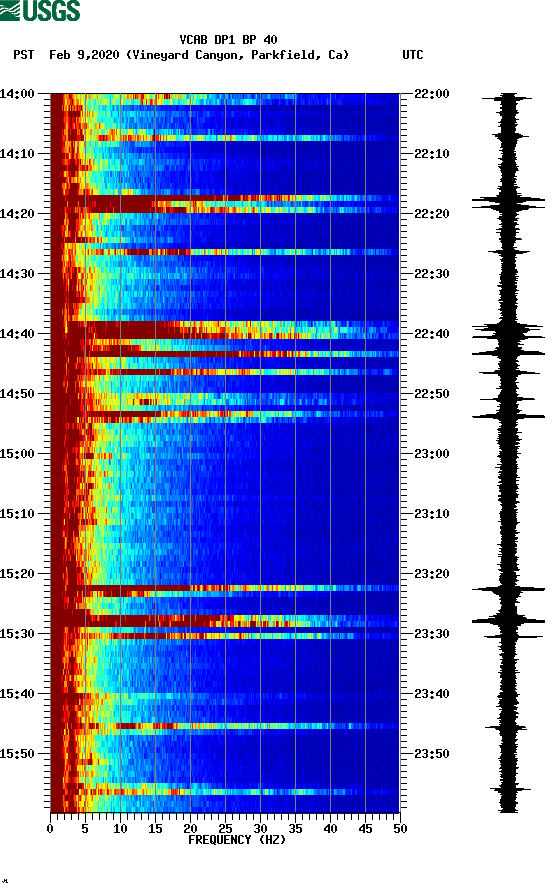Click the 40 Hz frequency axis label
This screenshot has width=552, height=892.
coord(330,829)
